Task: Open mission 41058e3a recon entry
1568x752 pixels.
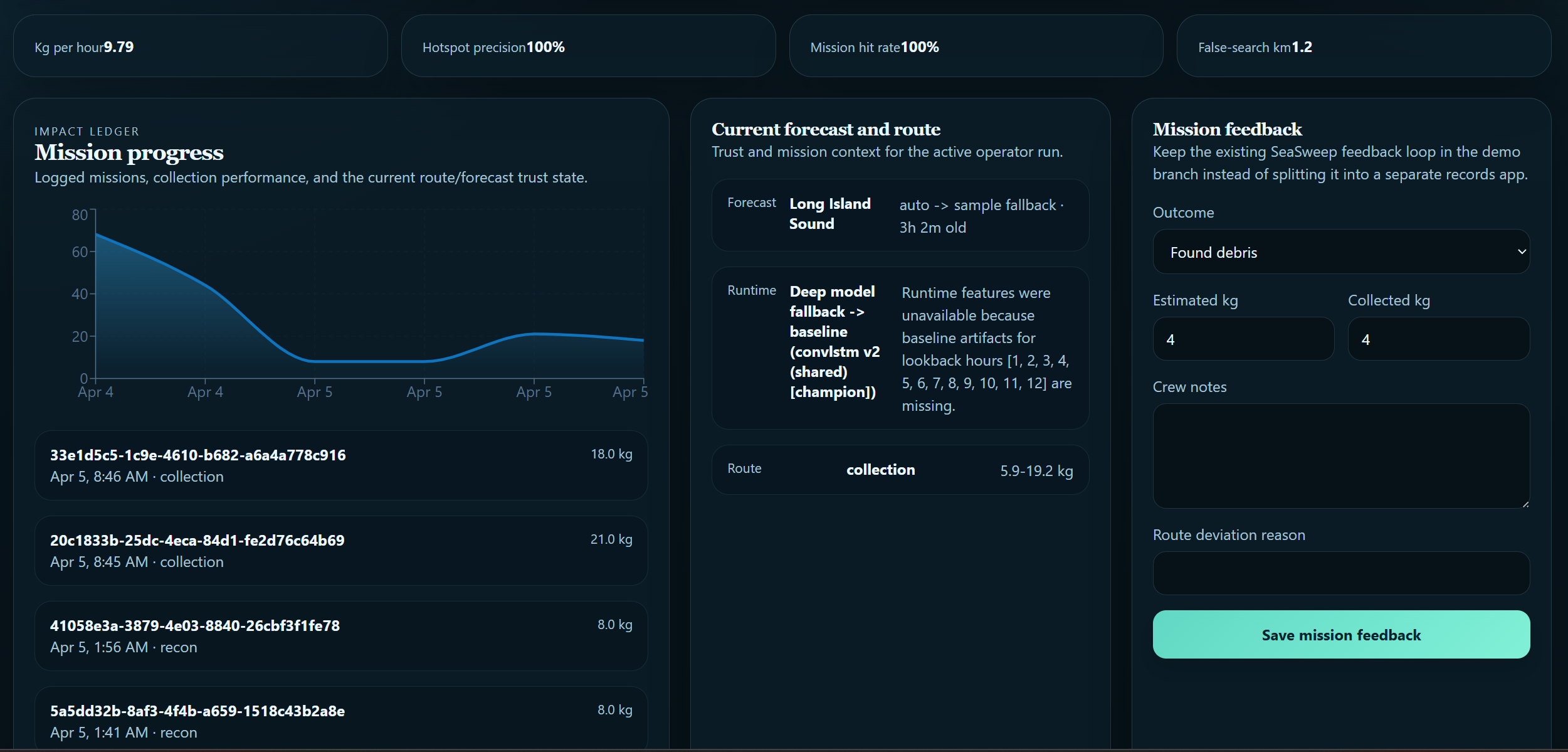Action: click(340, 636)
